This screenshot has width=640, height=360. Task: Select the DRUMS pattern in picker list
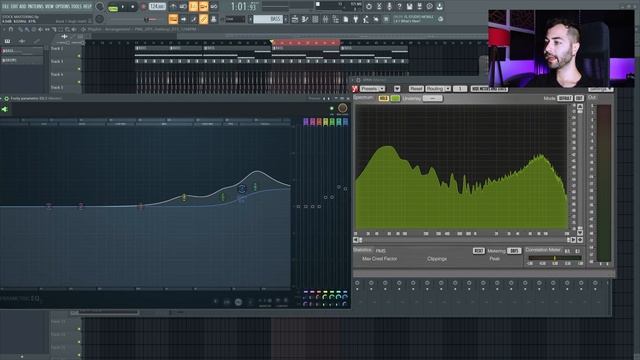click(x=22, y=60)
